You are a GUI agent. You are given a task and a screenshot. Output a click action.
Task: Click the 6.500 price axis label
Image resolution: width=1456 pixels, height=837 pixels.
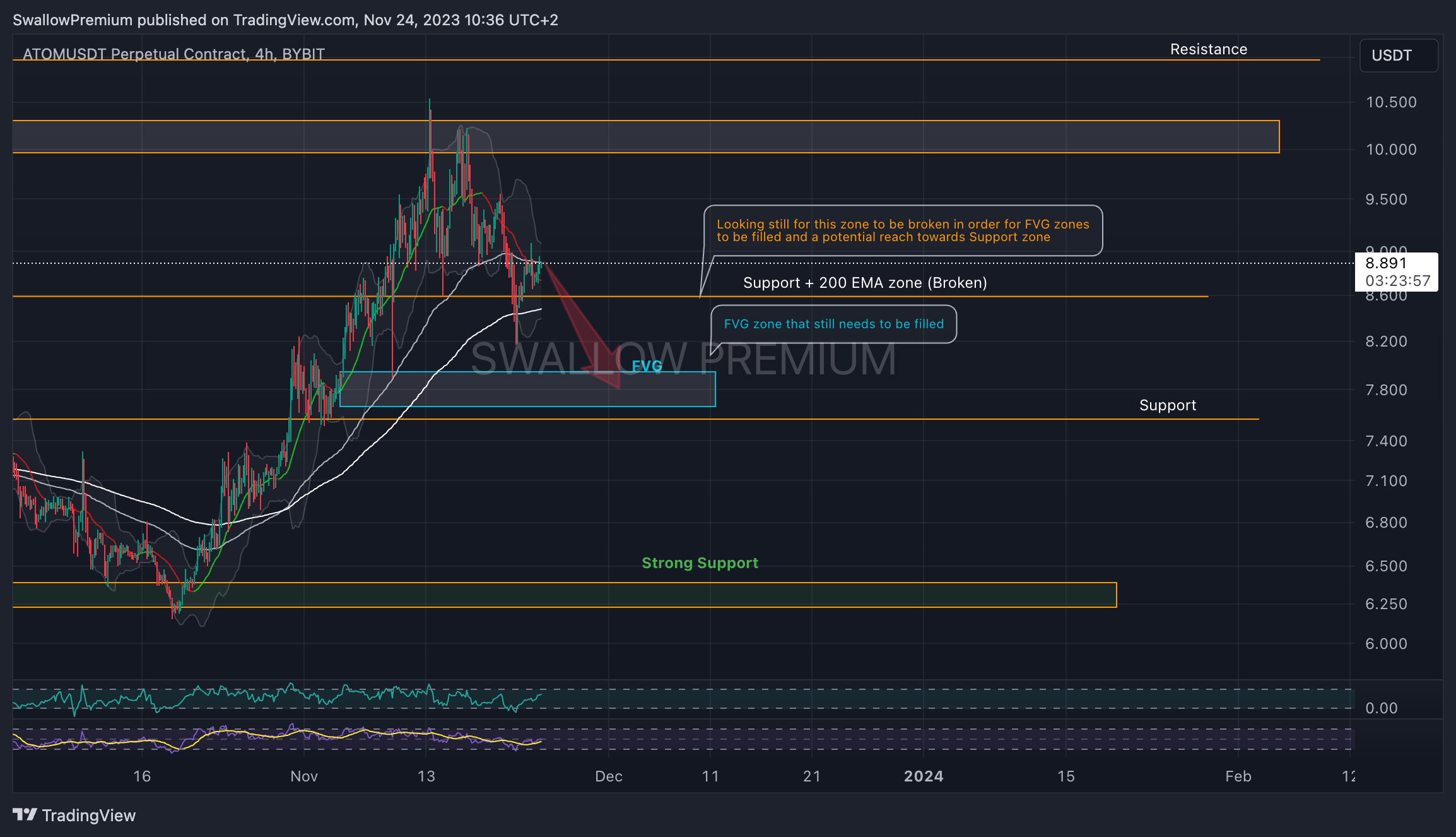click(1386, 566)
